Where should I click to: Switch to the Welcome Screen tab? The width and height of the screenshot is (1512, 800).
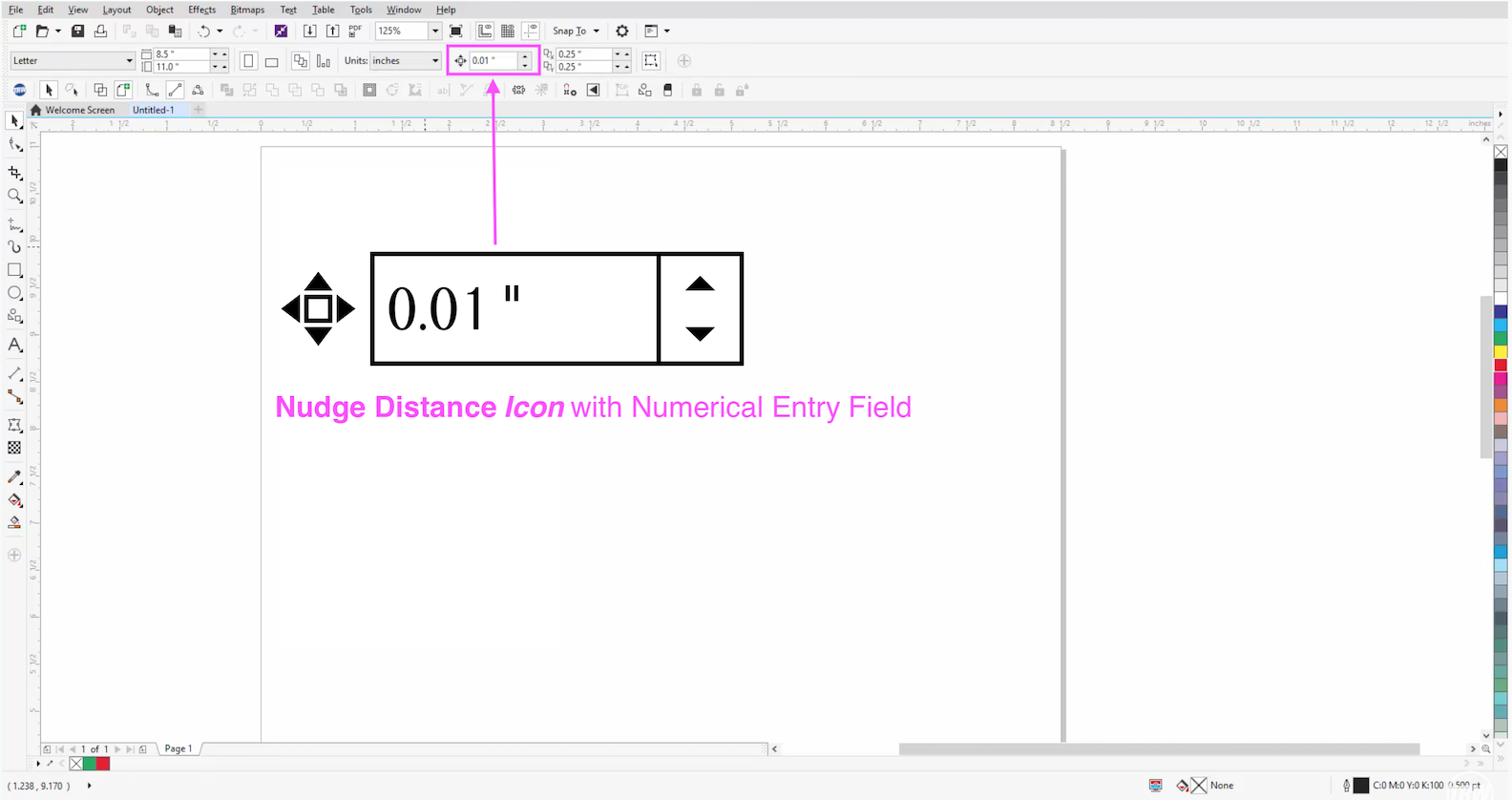[79, 110]
